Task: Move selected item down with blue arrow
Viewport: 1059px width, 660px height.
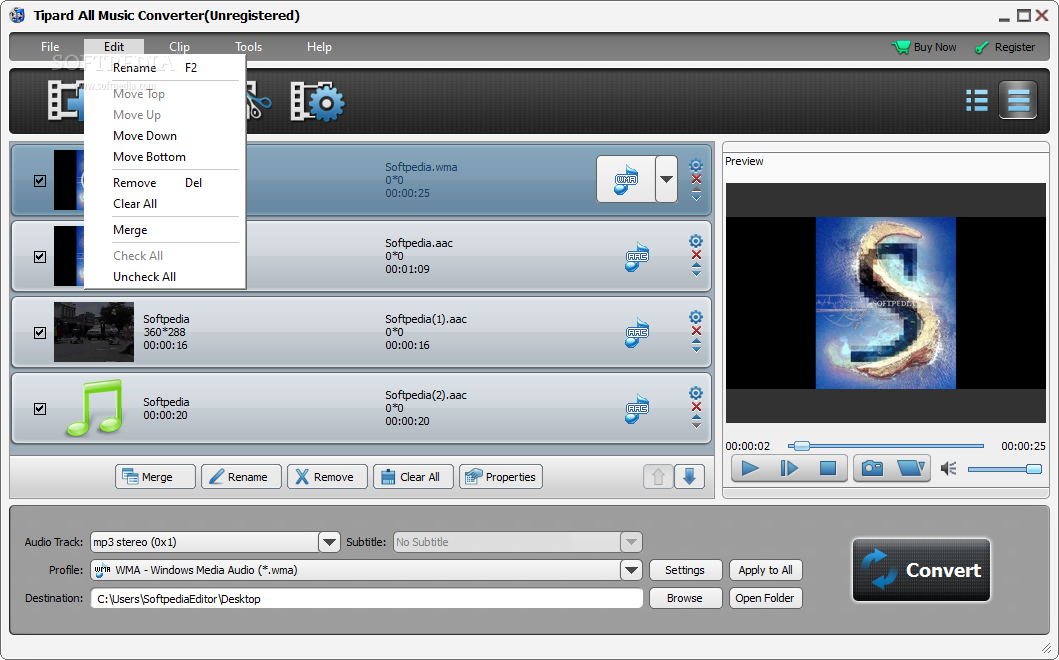Action: [689, 477]
